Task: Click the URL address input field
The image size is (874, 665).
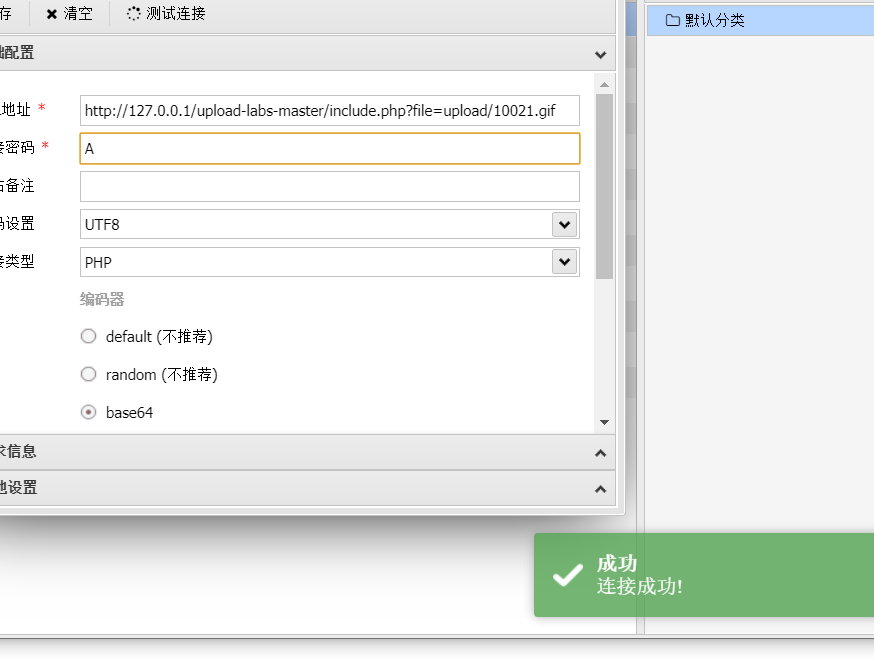Action: 329,110
